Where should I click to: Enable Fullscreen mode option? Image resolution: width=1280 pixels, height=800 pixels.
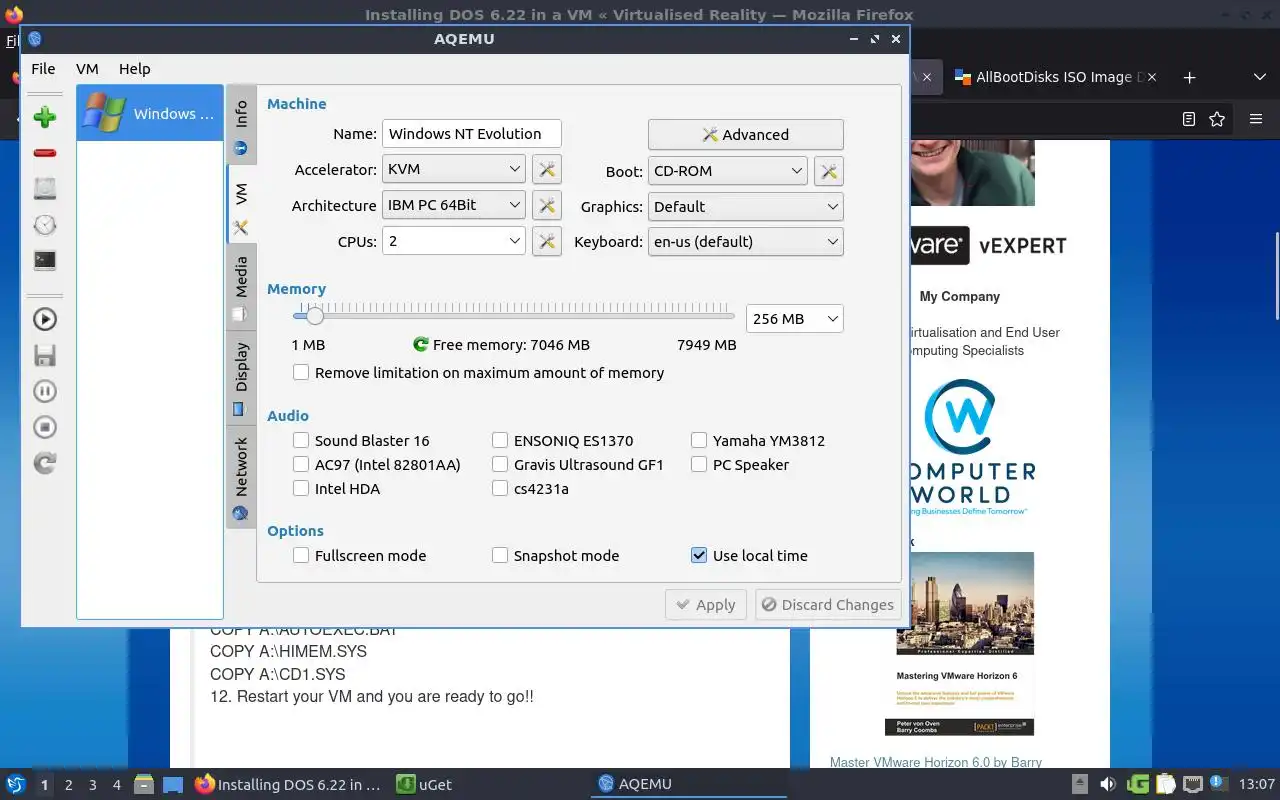pos(301,555)
